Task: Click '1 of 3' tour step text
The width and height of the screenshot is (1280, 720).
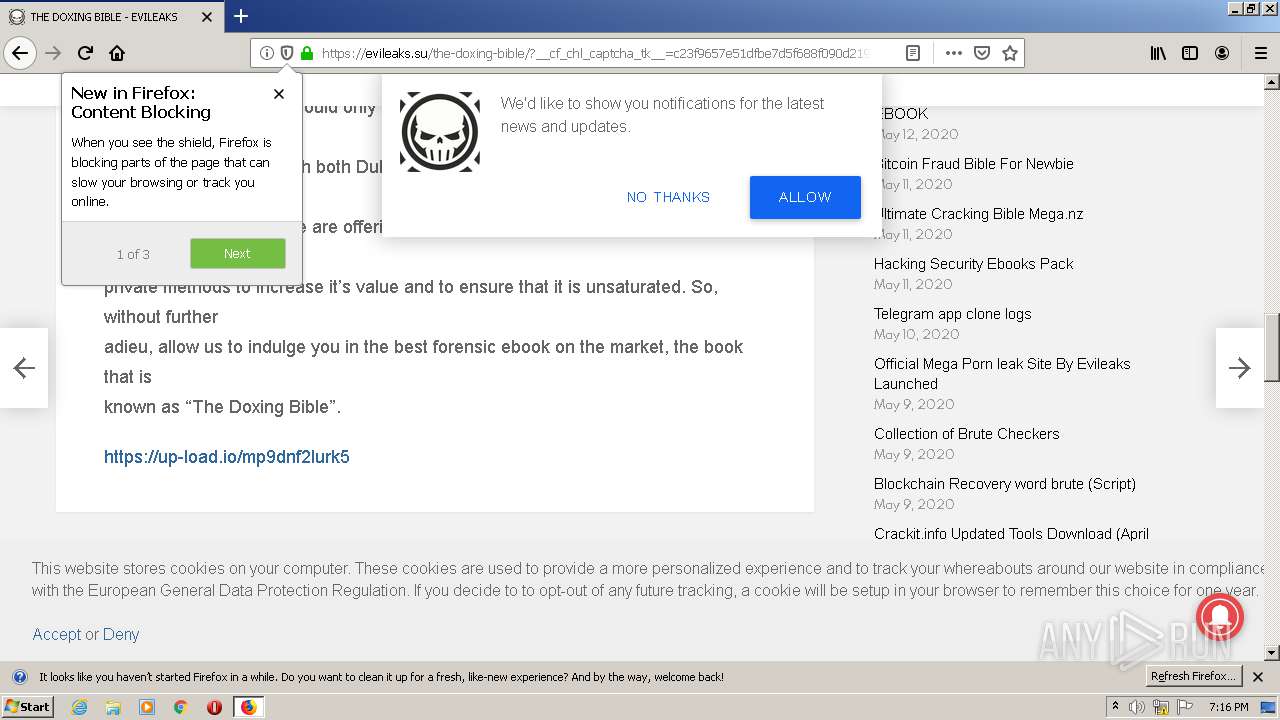Action: [133, 254]
